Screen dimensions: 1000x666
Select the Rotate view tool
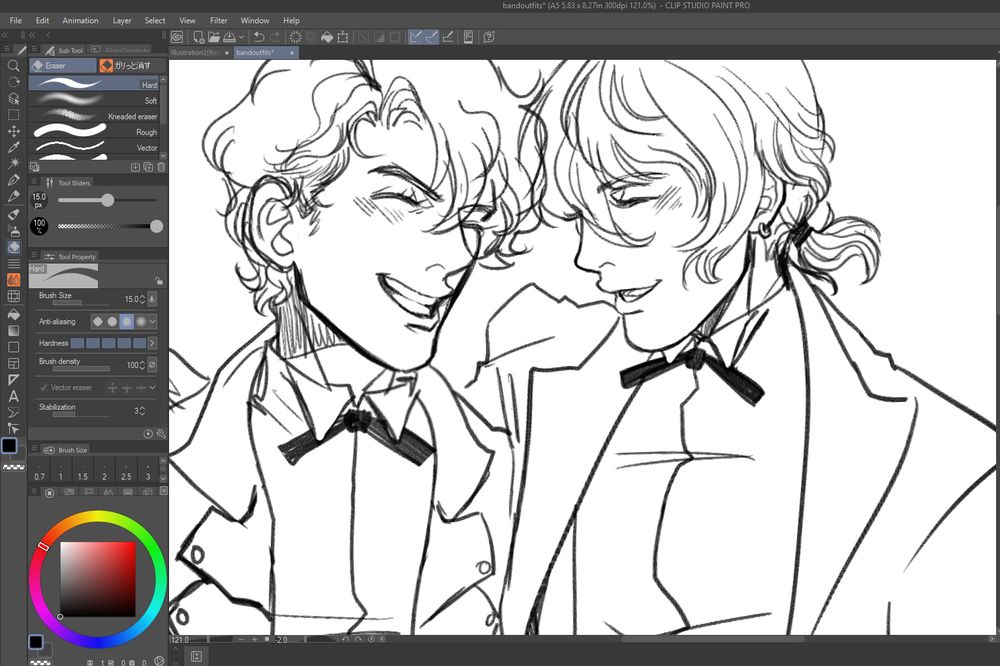coord(13,82)
